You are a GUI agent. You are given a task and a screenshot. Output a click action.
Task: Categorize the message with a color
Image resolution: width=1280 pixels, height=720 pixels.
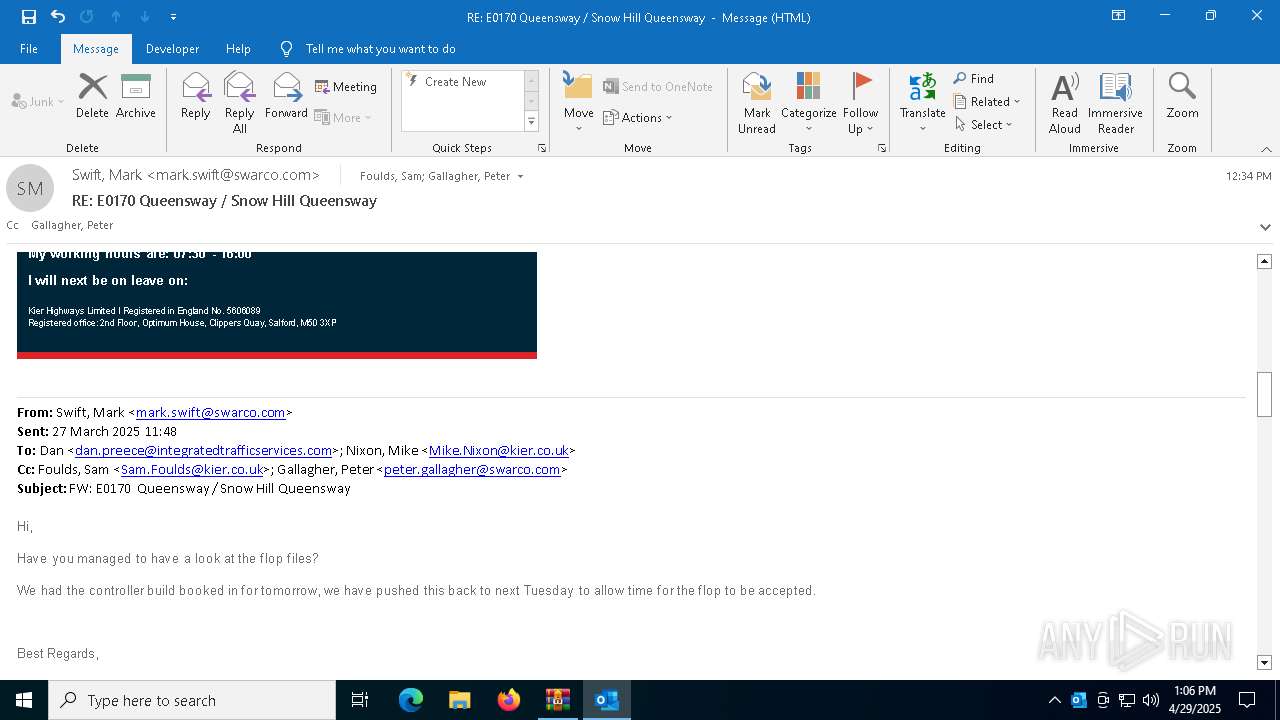click(808, 102)
